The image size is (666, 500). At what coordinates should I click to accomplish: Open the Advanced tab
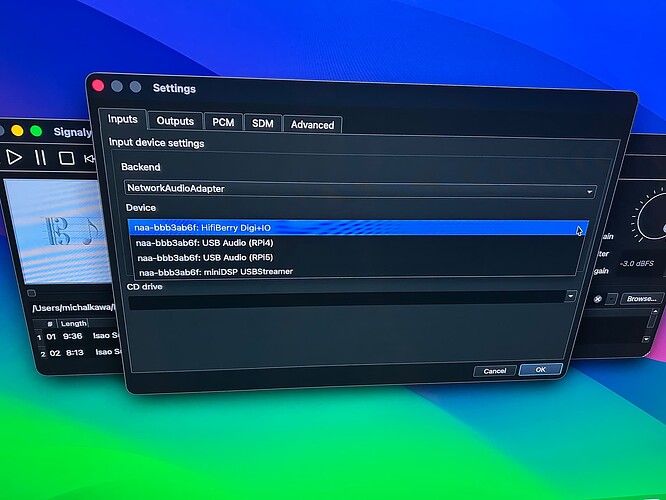point(312,125)
